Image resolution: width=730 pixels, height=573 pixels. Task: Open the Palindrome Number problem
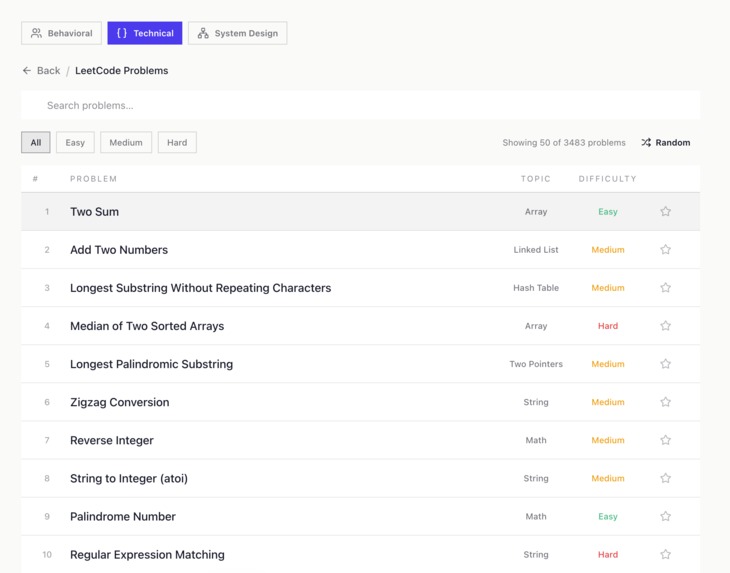[x=123, y=517]
